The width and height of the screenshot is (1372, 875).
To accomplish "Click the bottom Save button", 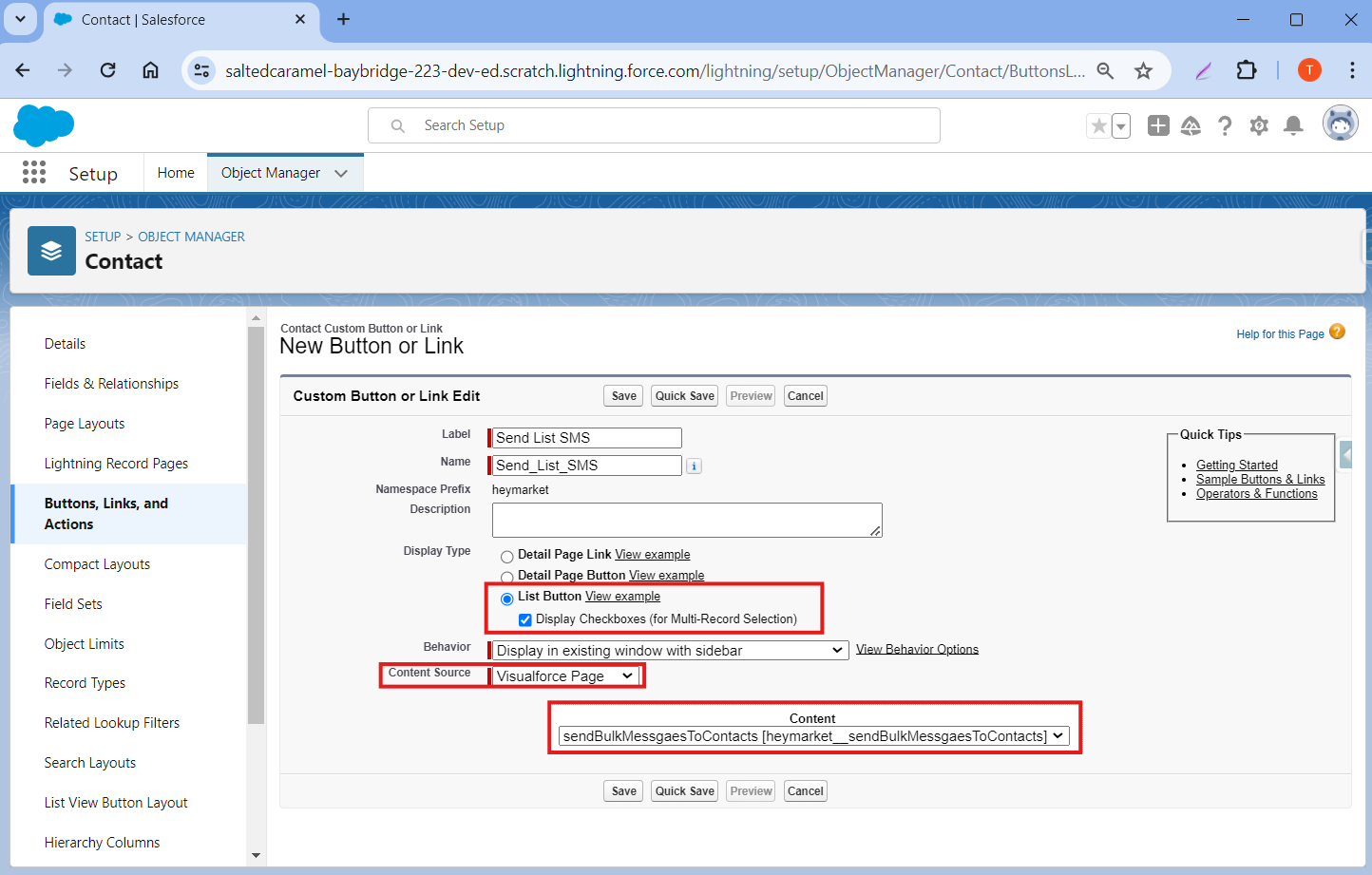I will click(x=623, y=791).
